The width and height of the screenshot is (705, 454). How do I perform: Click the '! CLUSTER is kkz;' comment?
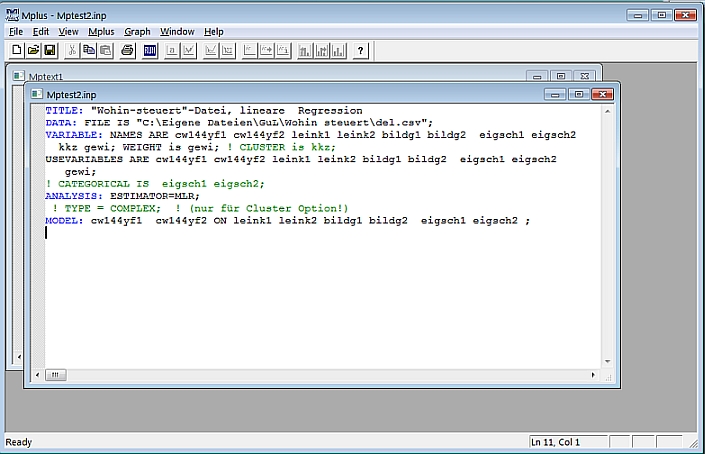tap(281, 147)
